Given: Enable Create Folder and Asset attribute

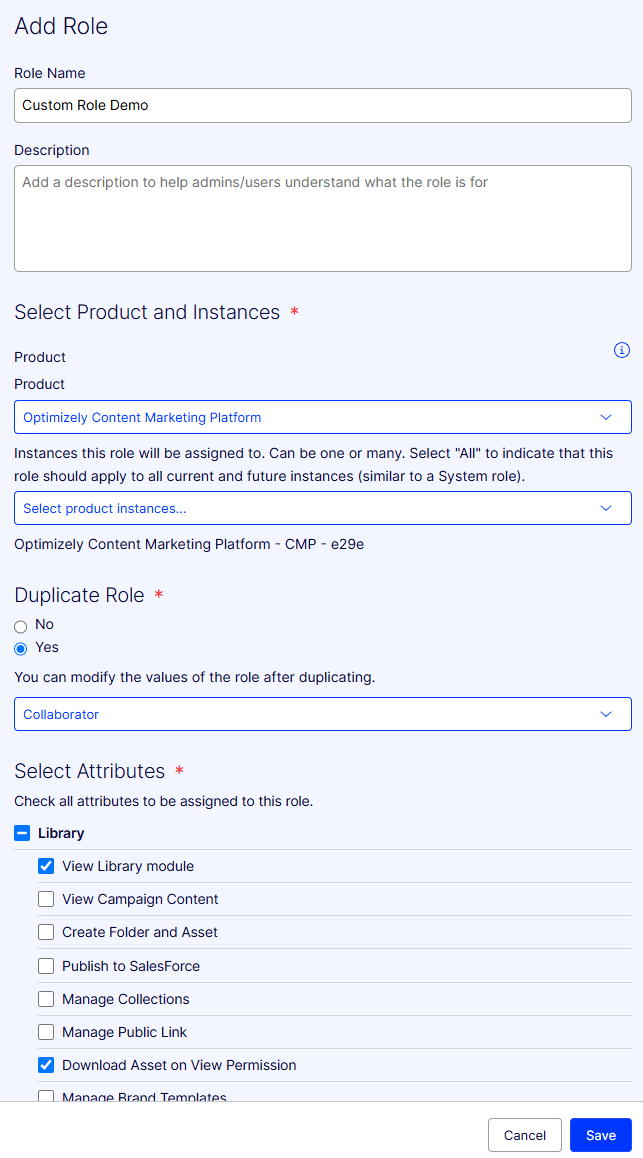Looking at the screenshot, I should [x=45, y=932].
